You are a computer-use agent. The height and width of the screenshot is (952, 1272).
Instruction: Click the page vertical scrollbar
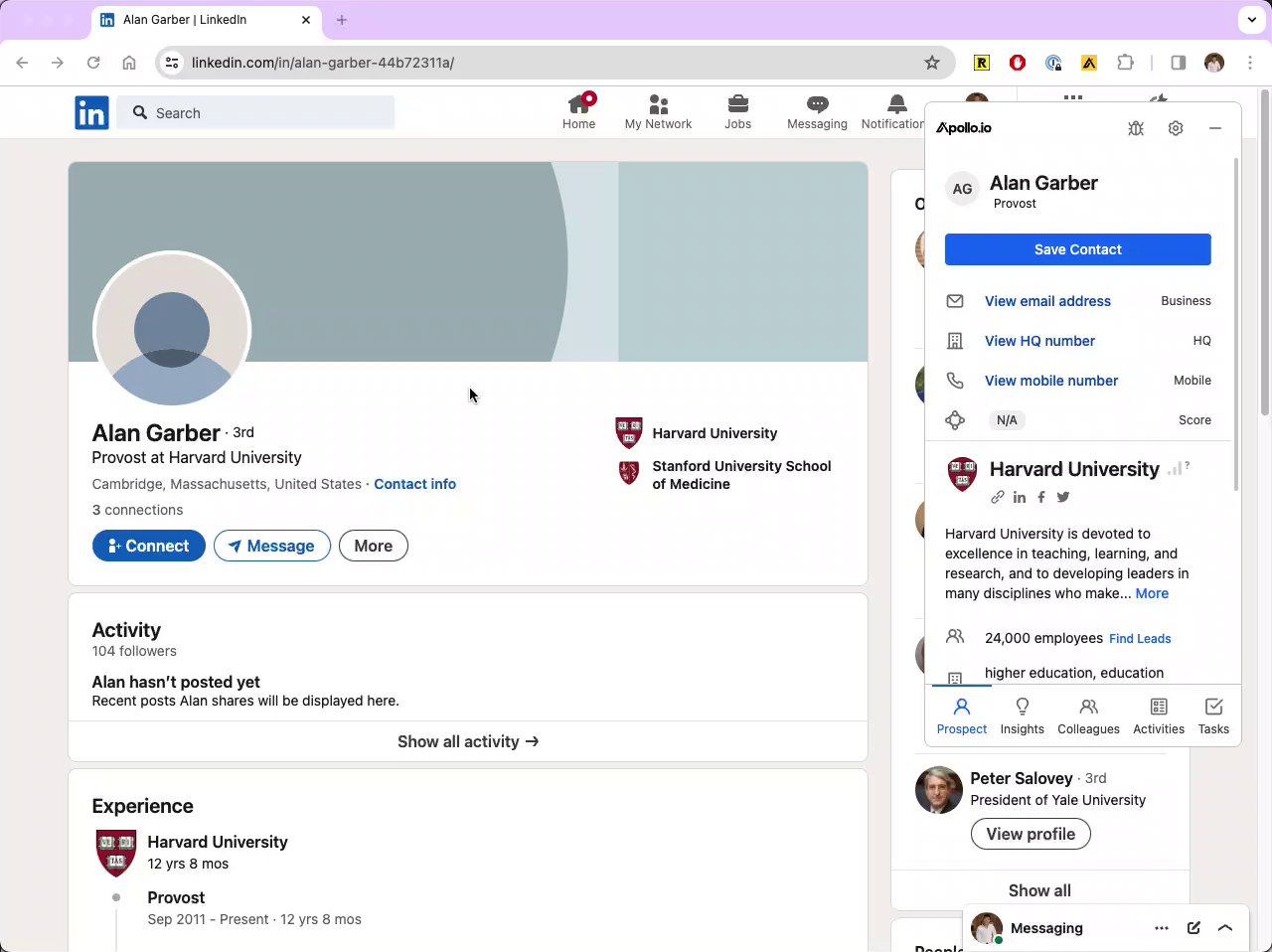pos(1265,253)
